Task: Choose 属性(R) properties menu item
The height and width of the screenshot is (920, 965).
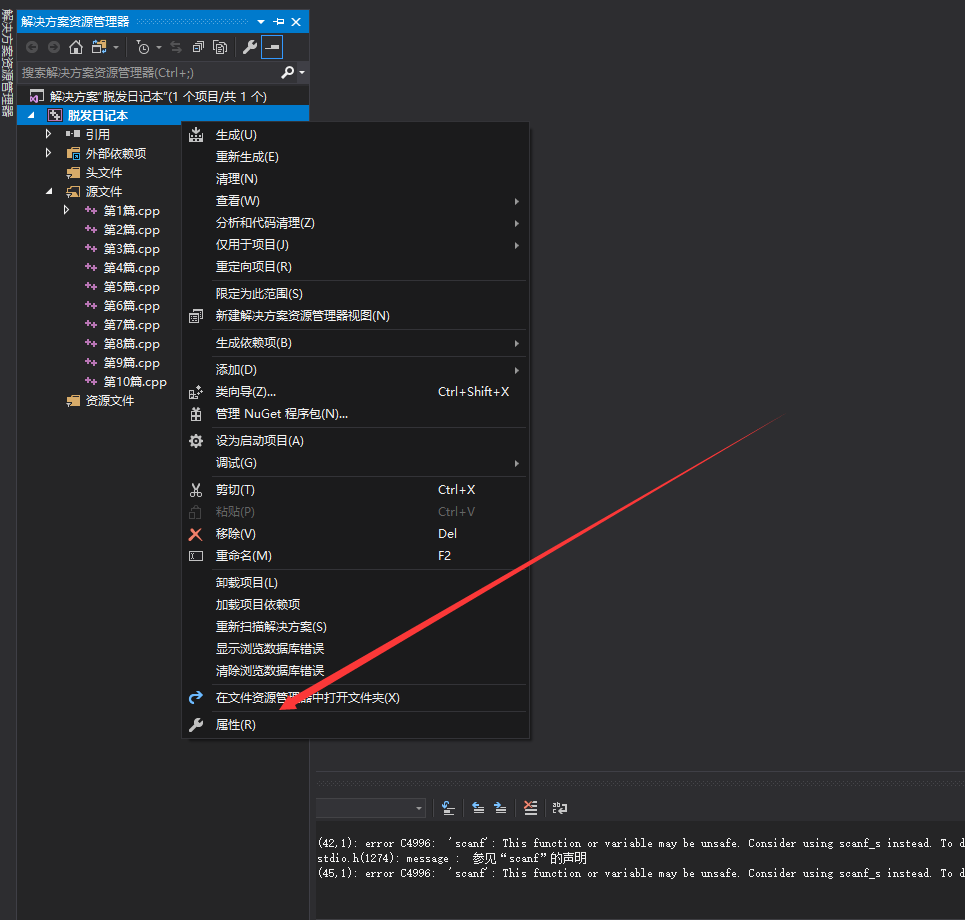Action: (x=355, y=725)
